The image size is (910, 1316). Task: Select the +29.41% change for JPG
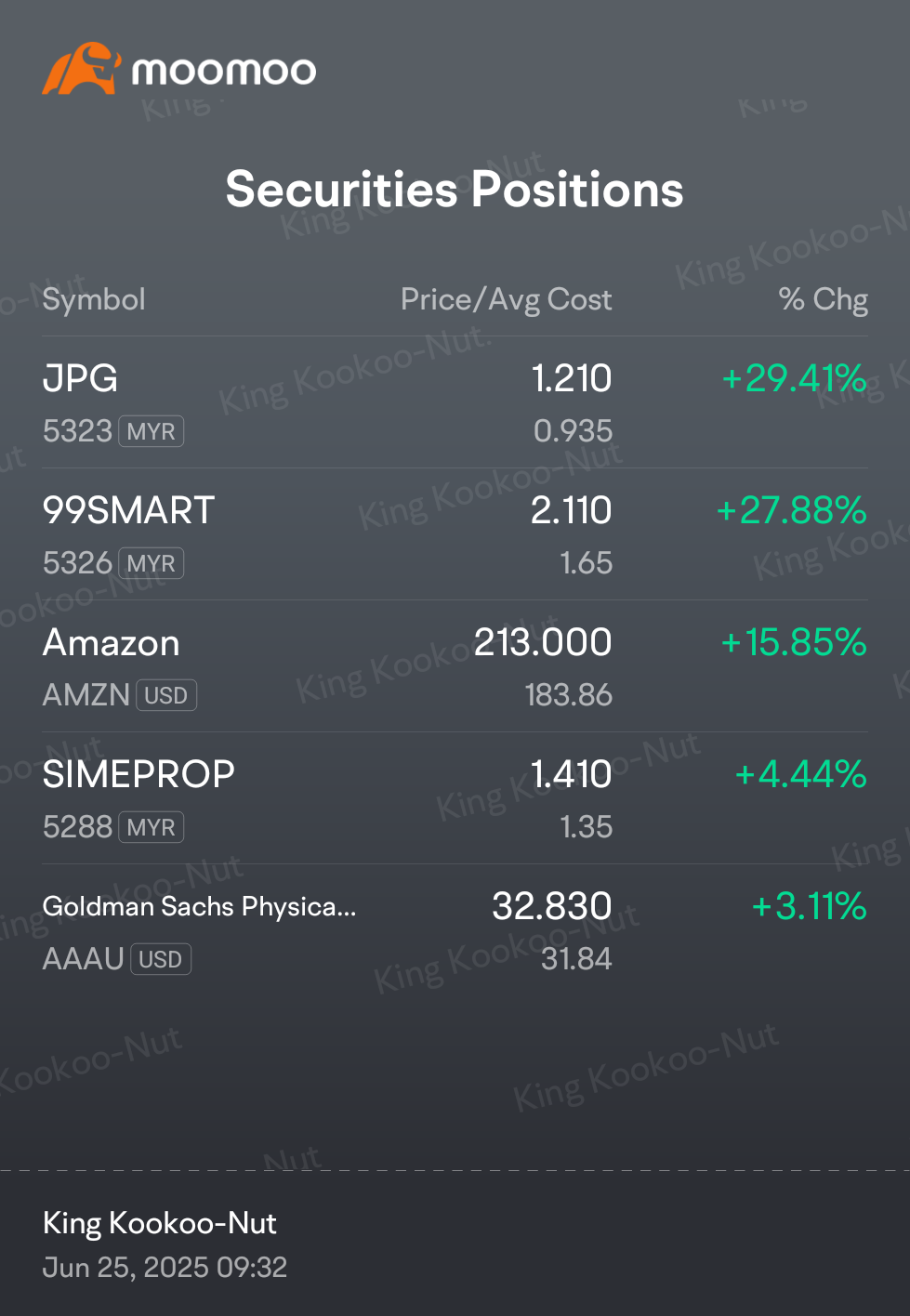pos(795,378)
